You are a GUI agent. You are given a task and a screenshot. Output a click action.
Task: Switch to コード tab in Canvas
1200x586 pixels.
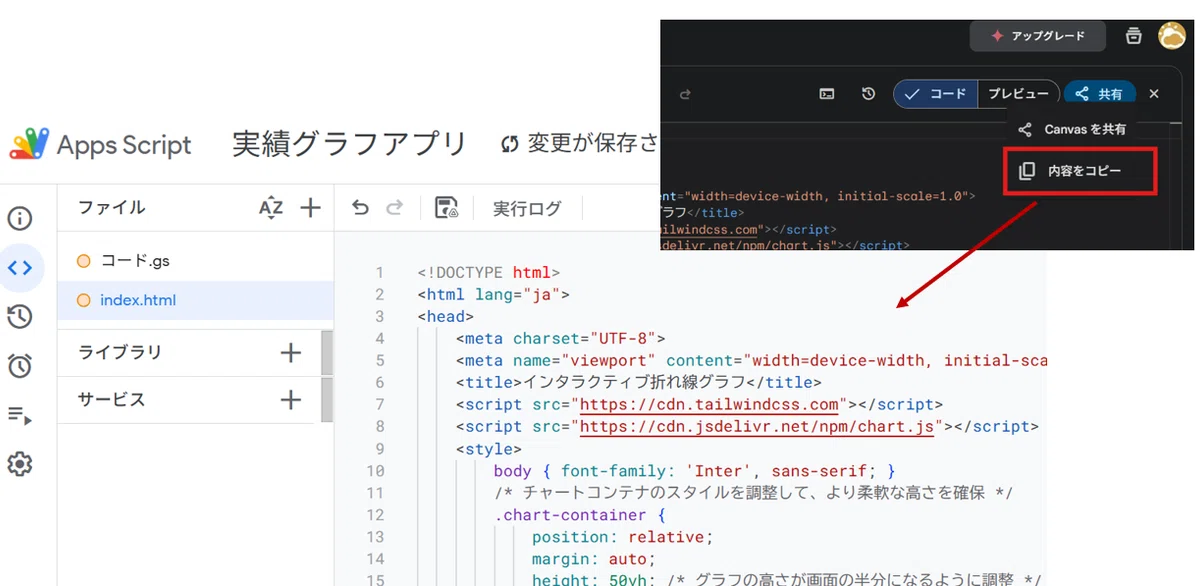(x=936, y=94)
